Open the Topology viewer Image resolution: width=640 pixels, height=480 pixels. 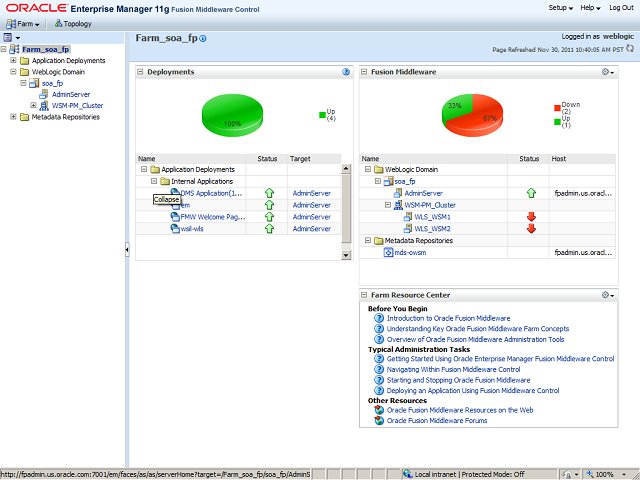click(72, 22)
